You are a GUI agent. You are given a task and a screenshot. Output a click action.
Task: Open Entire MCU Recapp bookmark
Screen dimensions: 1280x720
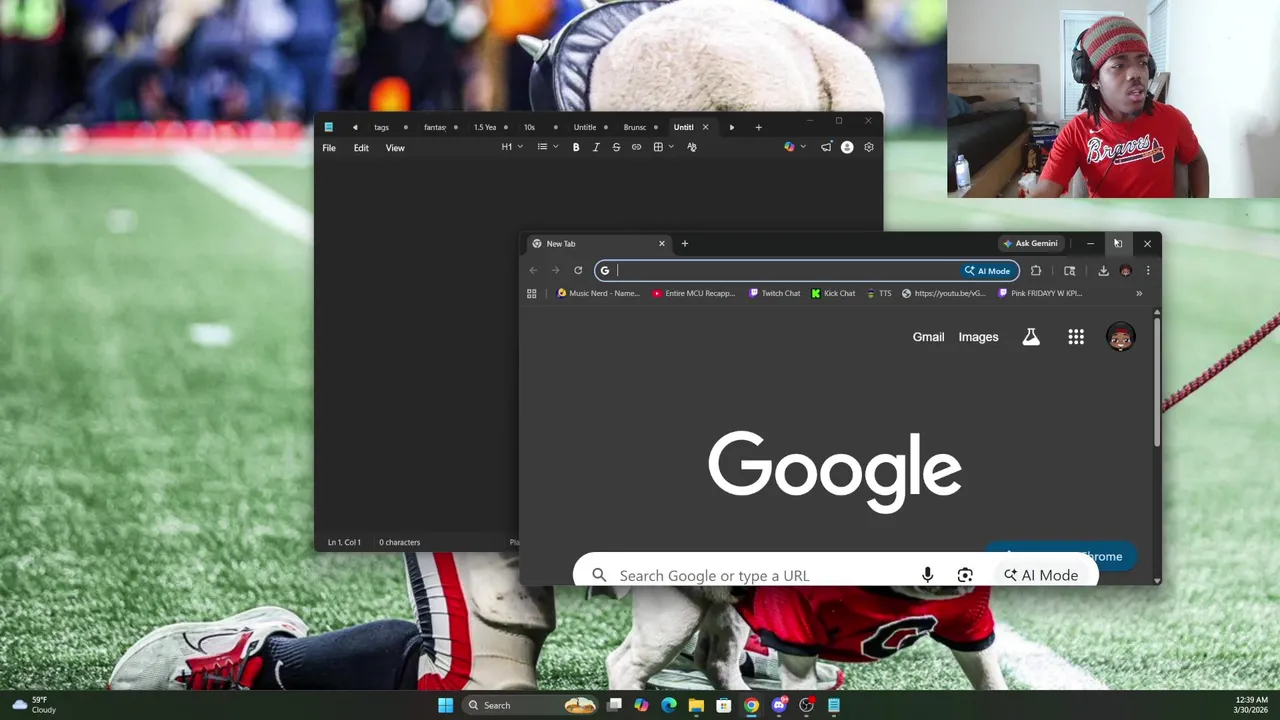(693, 293)
